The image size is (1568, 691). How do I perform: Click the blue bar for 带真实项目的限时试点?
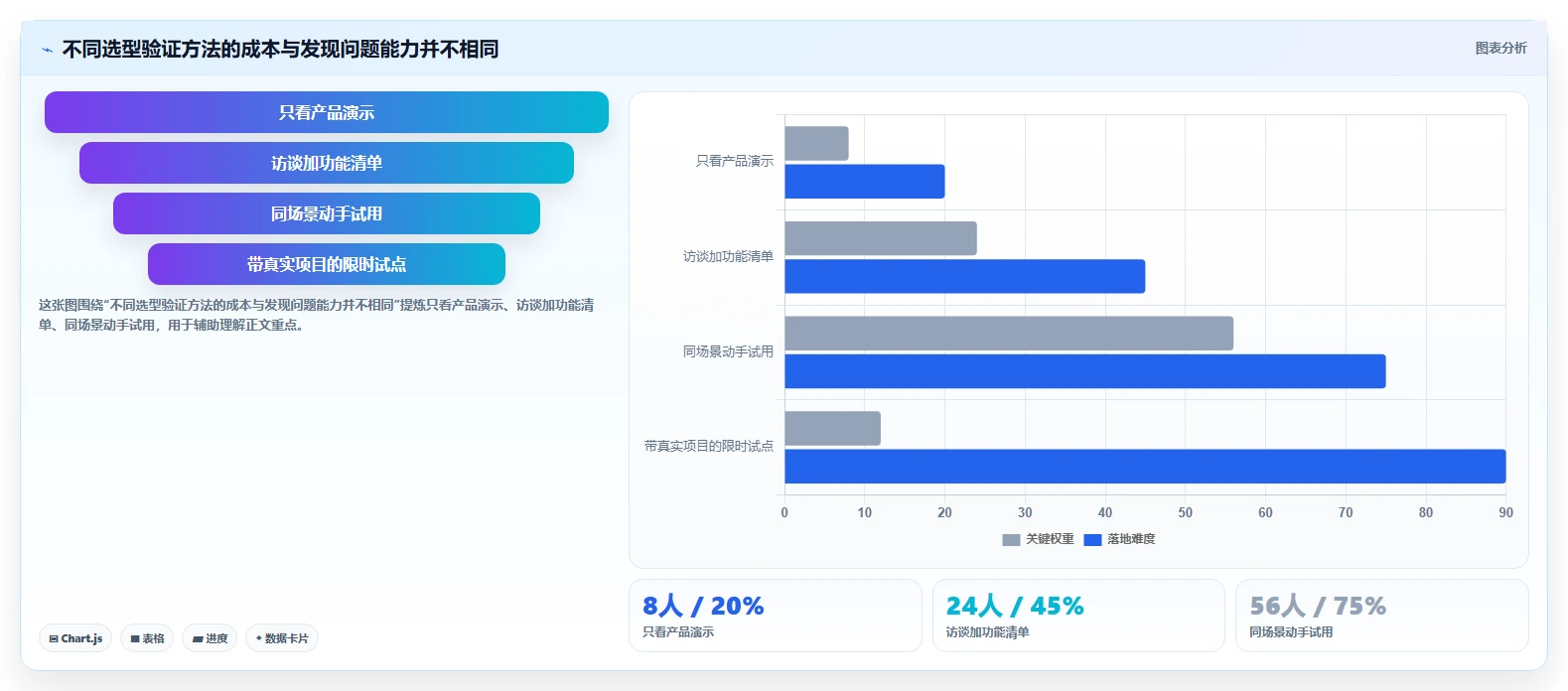pos(1145,467)
